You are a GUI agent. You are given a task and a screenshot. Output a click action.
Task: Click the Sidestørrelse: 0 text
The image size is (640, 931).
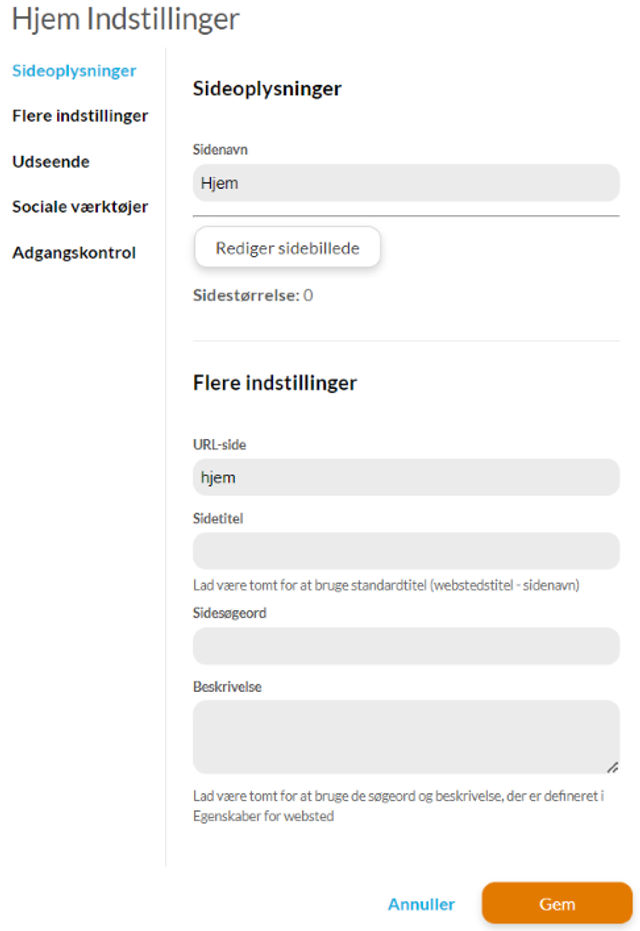[253, 295]
